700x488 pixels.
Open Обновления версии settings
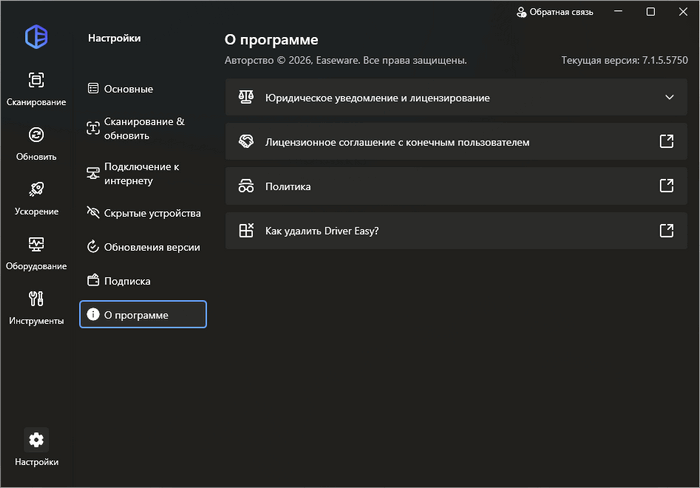point(143,247)
